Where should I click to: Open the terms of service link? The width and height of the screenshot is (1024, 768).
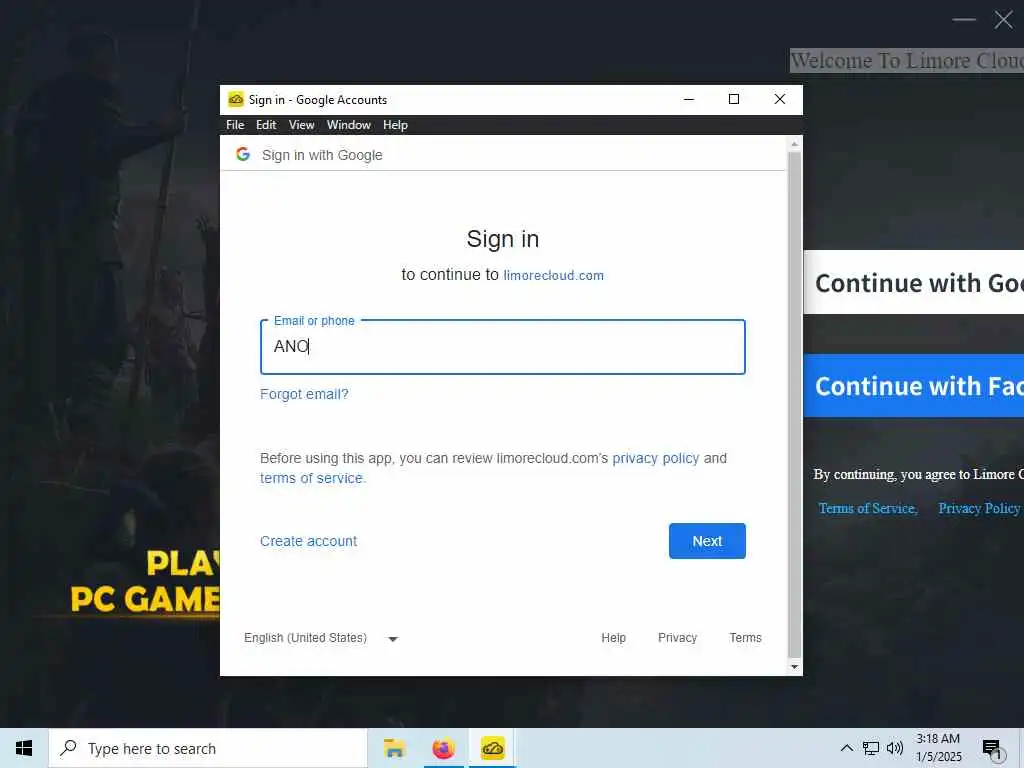(312, 478)
